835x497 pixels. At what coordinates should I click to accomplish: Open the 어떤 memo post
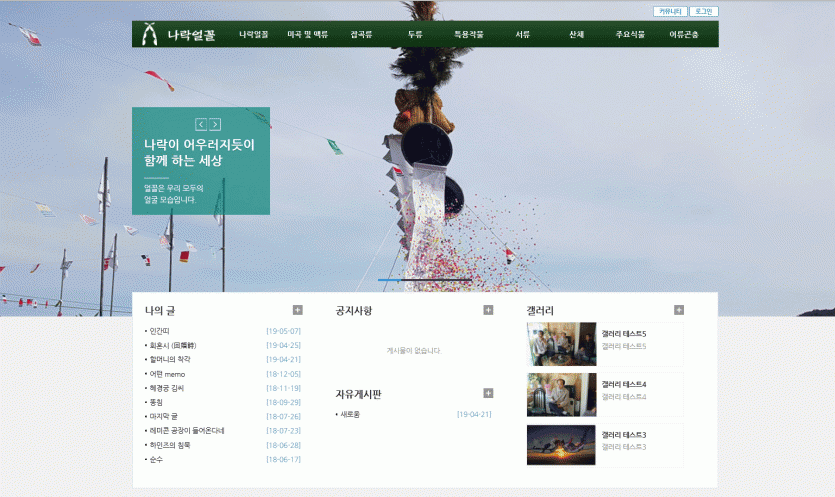[167, 374]
